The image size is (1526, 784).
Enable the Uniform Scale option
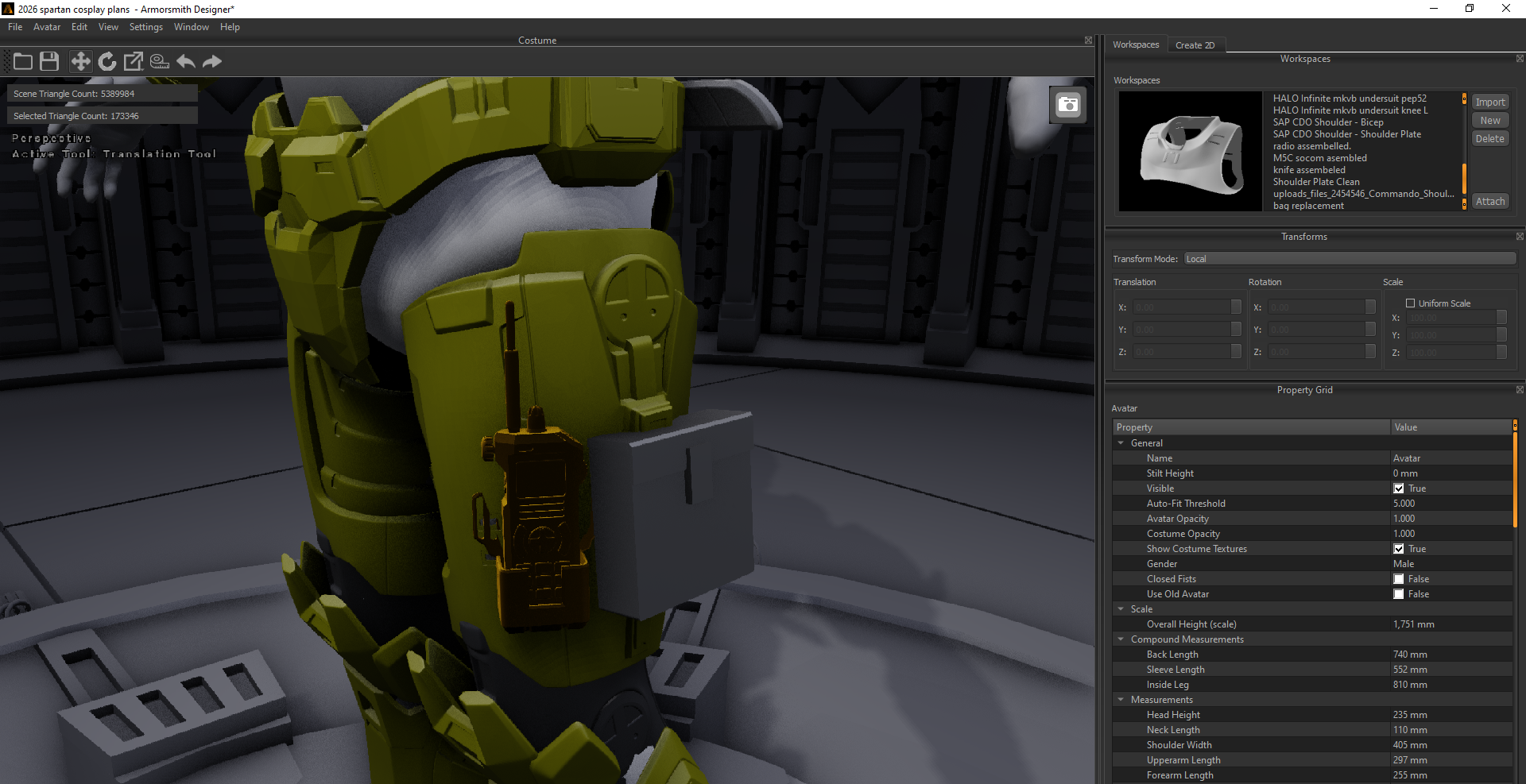point(1411,303)
